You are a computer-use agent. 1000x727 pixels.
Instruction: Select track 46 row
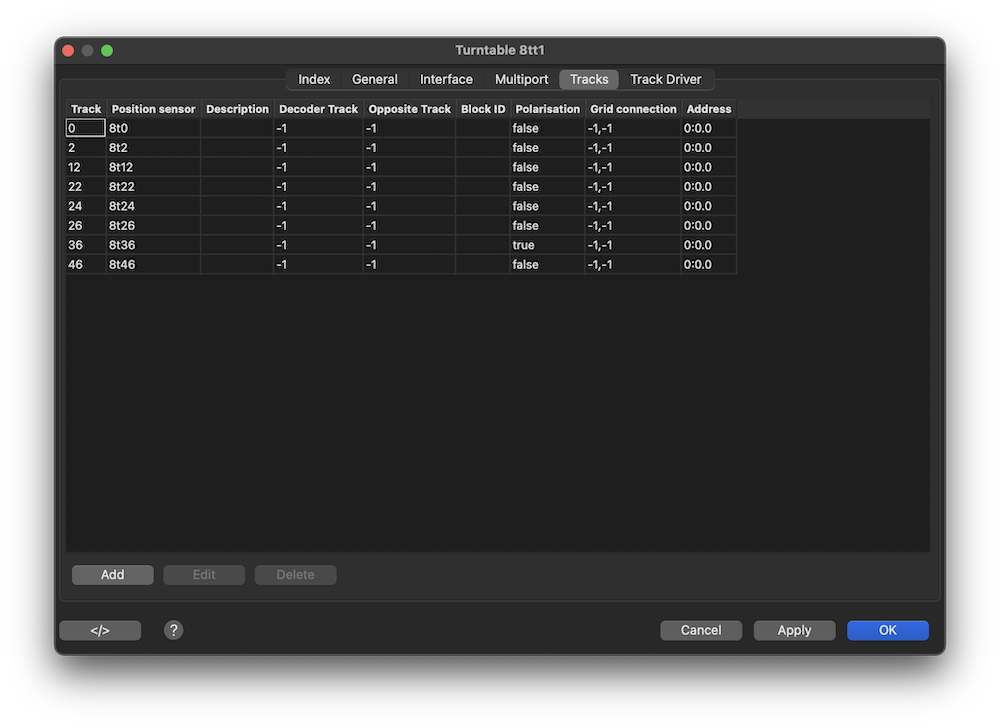pos(86,265)
